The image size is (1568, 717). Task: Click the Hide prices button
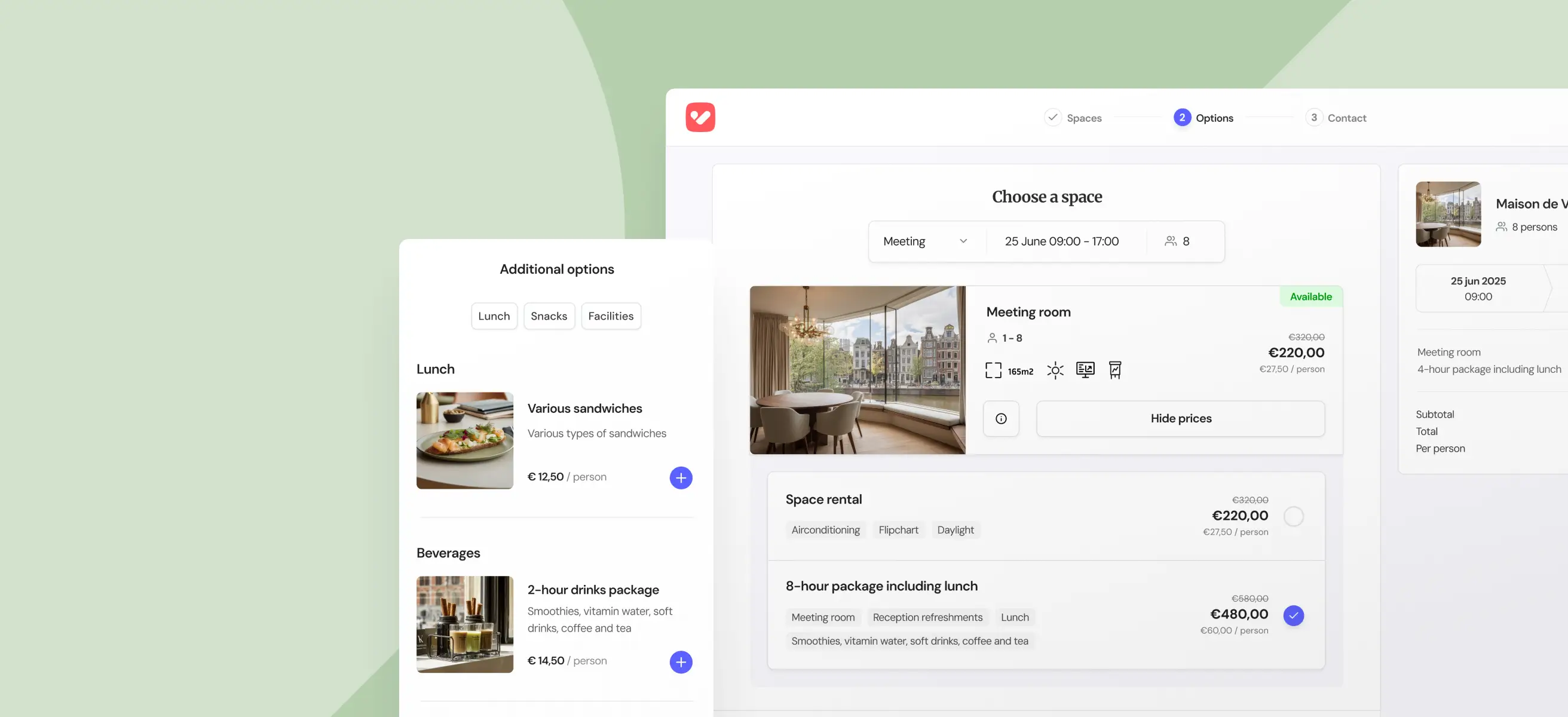point(1180,418)
